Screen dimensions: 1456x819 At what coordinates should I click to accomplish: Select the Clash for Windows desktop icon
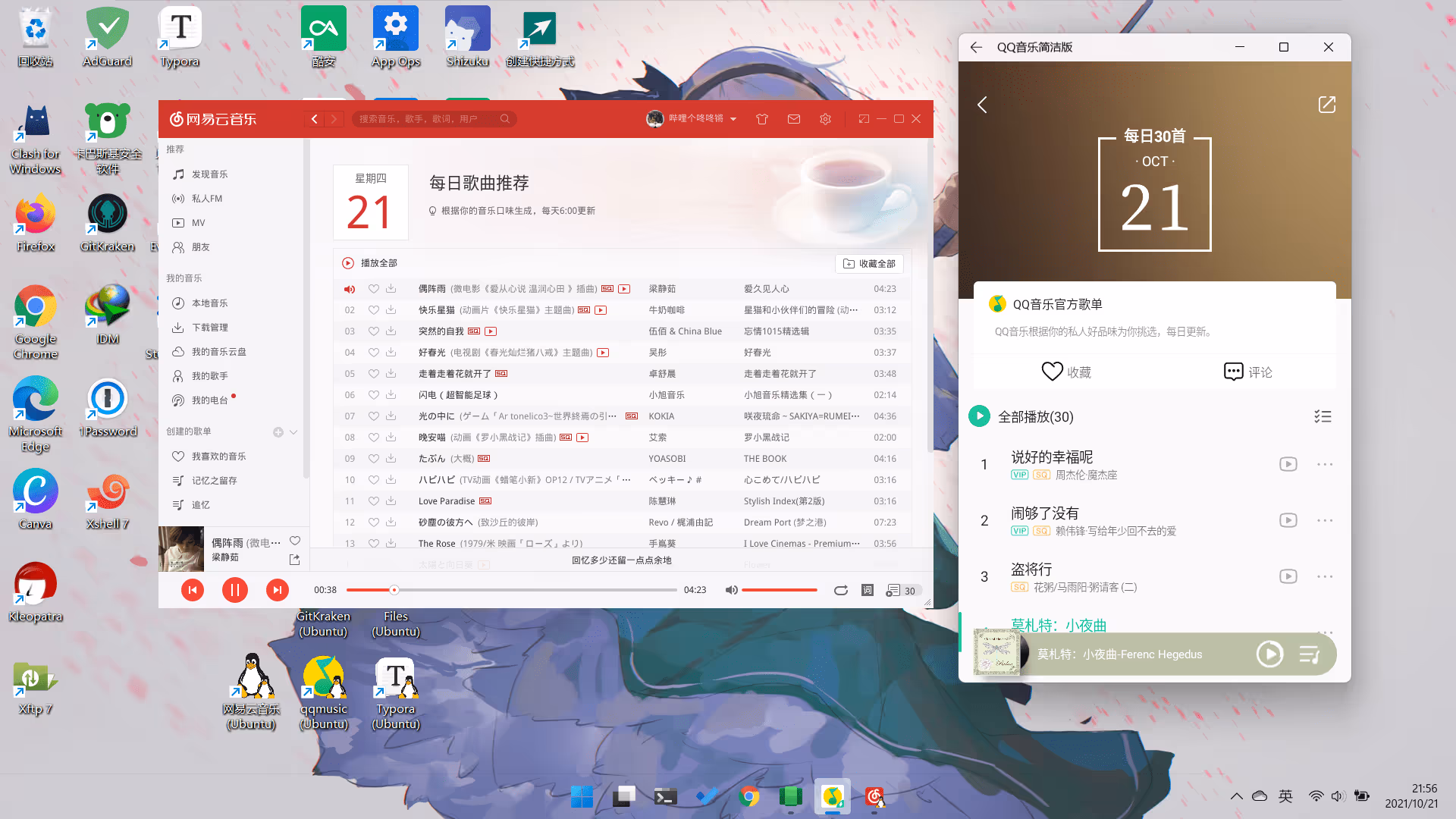click(36, 140)
